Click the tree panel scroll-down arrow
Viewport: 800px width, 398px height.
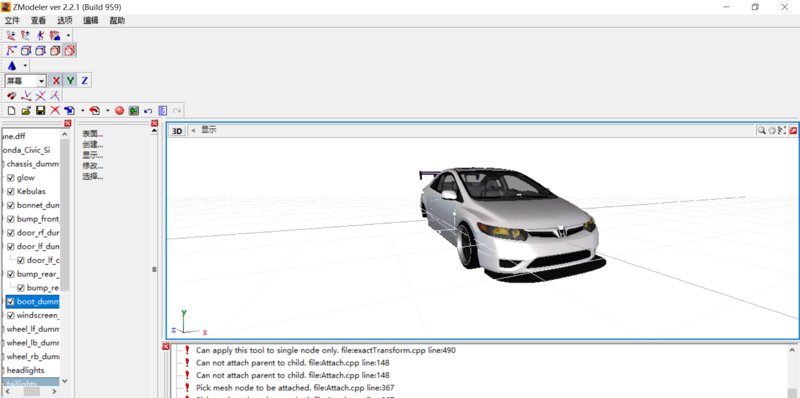[65, 381]
